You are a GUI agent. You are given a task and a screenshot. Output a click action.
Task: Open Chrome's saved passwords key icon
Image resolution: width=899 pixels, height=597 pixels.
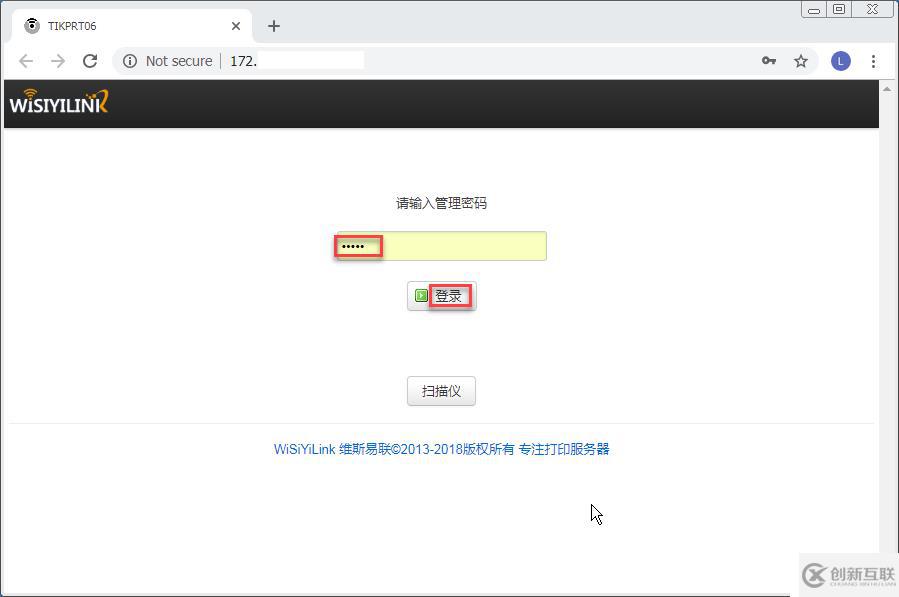coord(768,61)
